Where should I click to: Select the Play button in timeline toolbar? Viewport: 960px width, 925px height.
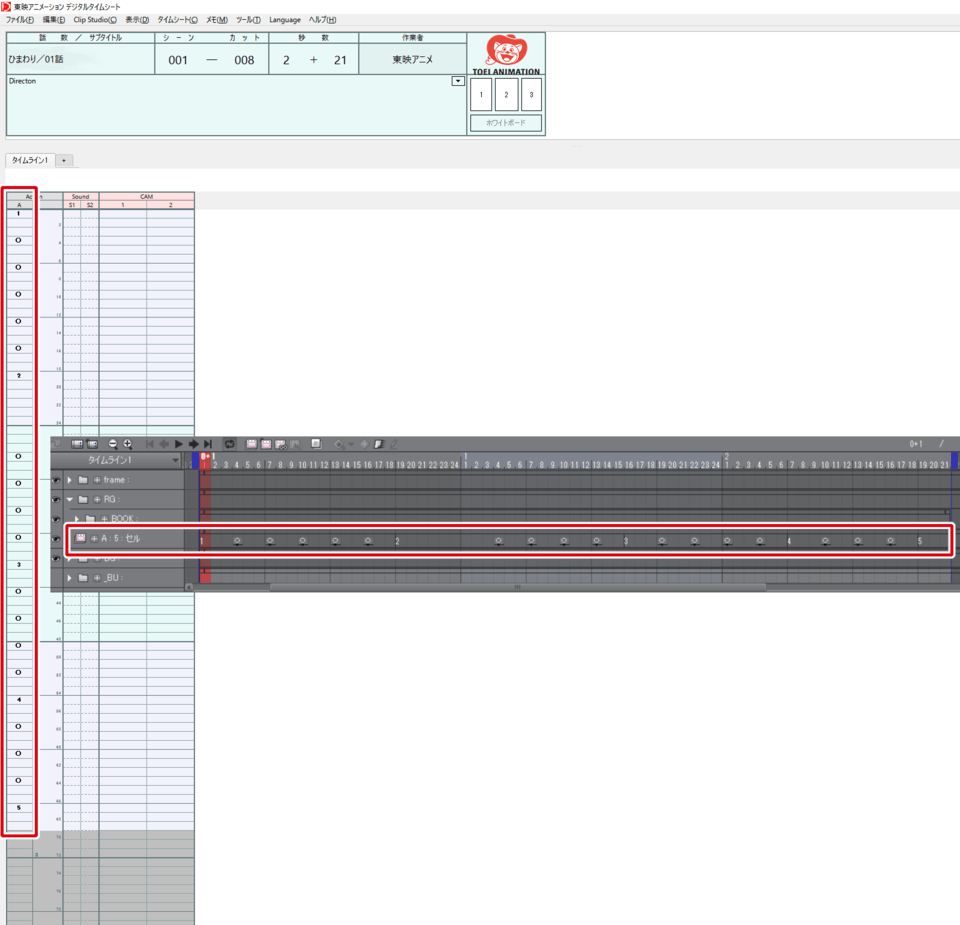(177, 442)
